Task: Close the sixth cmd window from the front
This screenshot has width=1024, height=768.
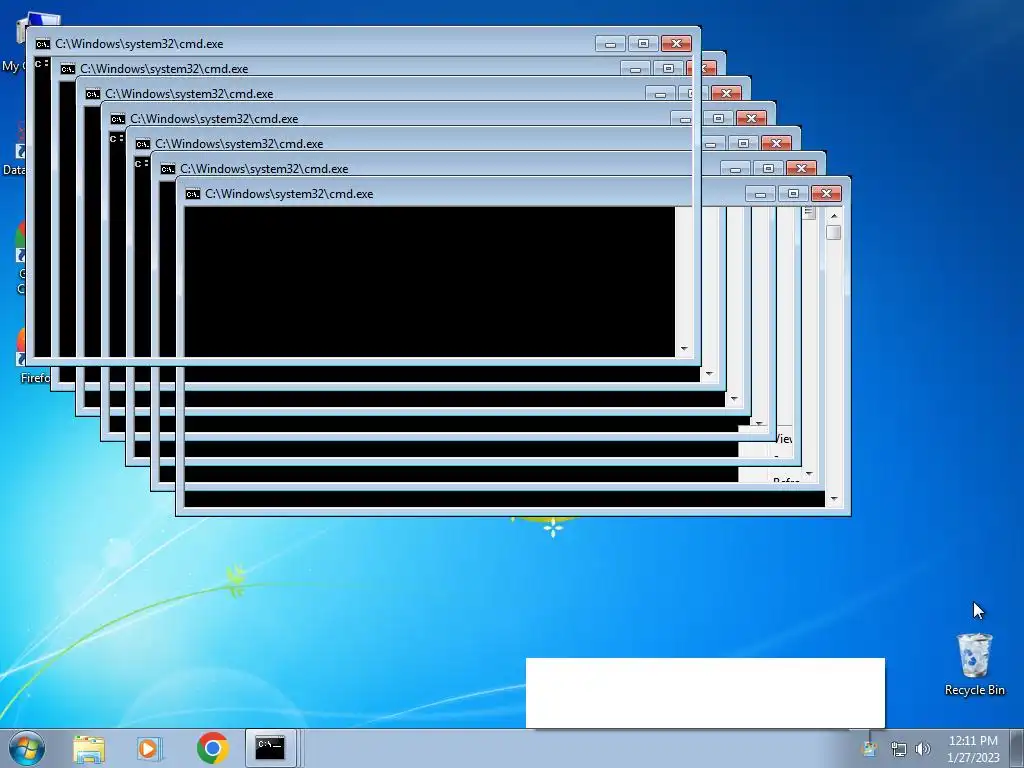Action: pyautogui.click(x=801, y=168)
